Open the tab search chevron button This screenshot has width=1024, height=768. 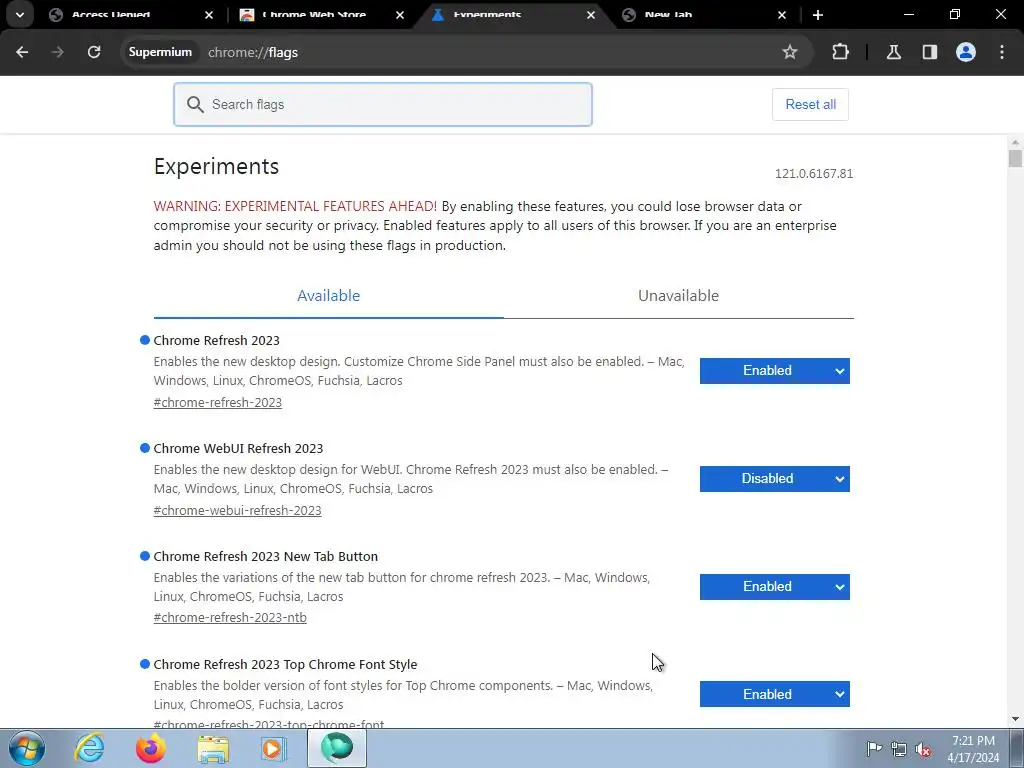click(20, 14)
